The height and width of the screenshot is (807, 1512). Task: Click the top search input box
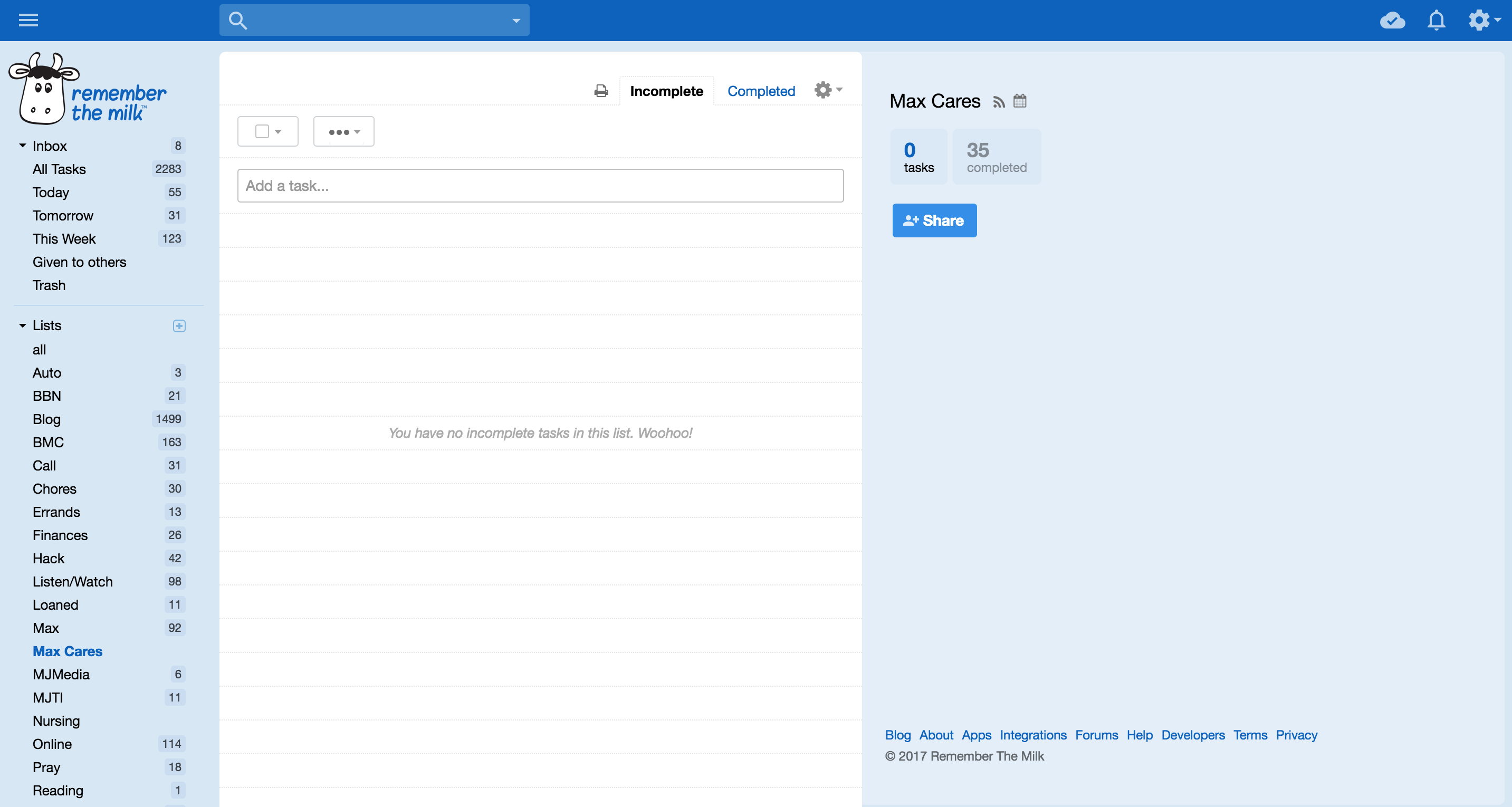click(375, 21)
